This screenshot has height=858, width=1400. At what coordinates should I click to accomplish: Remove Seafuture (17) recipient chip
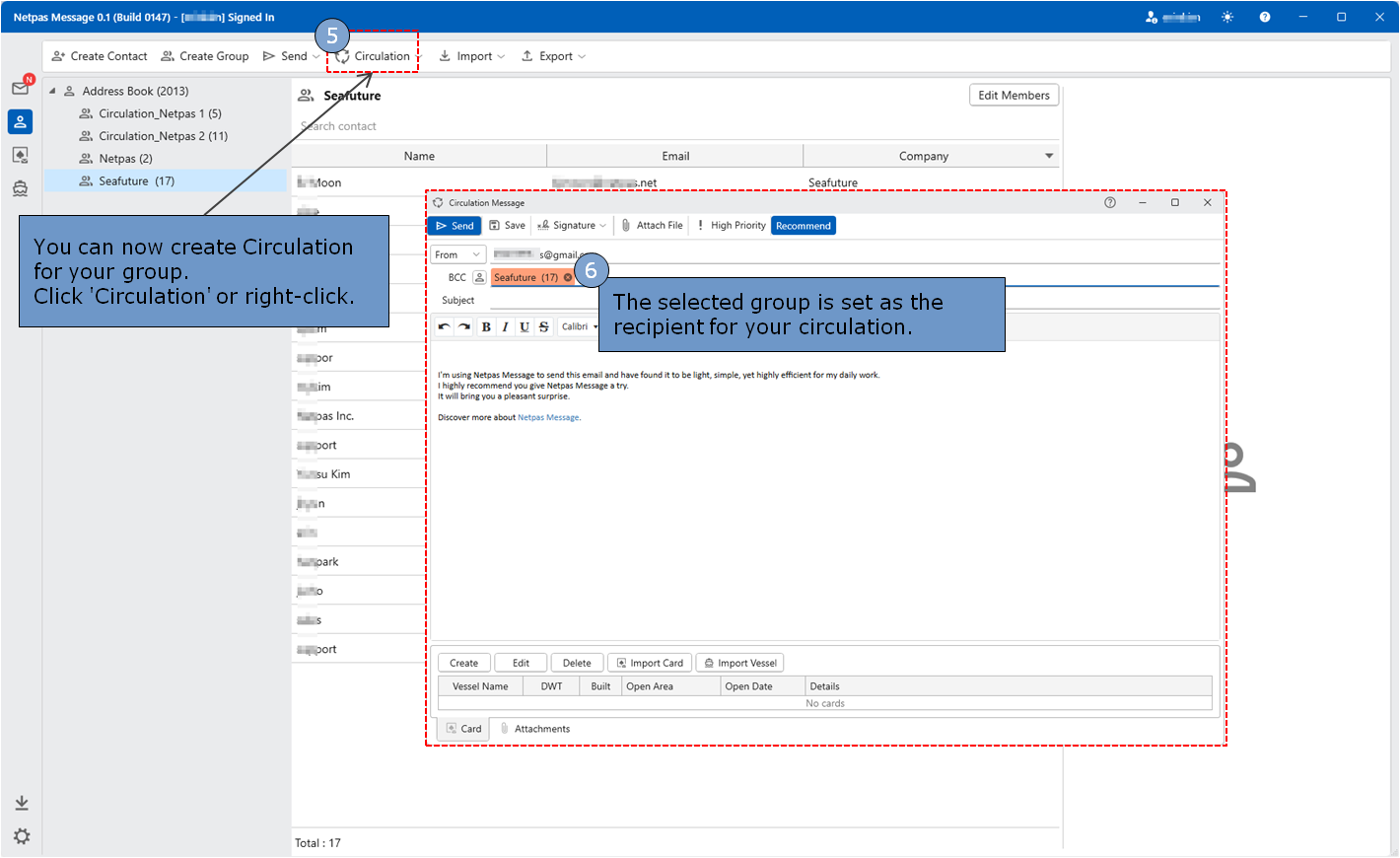pyautogui.click(x=568, y=278)
